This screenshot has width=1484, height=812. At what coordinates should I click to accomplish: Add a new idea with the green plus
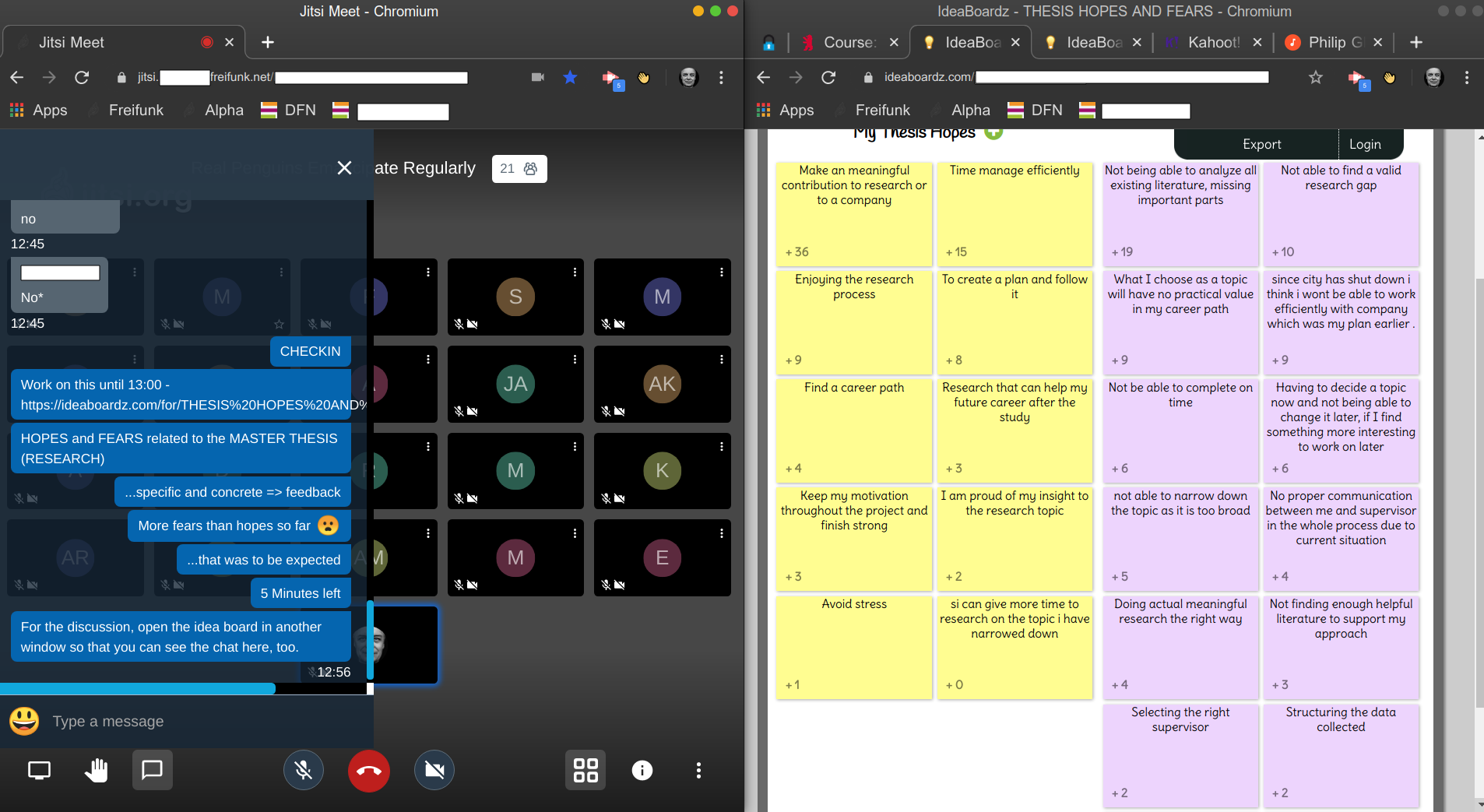click(994, 132)
